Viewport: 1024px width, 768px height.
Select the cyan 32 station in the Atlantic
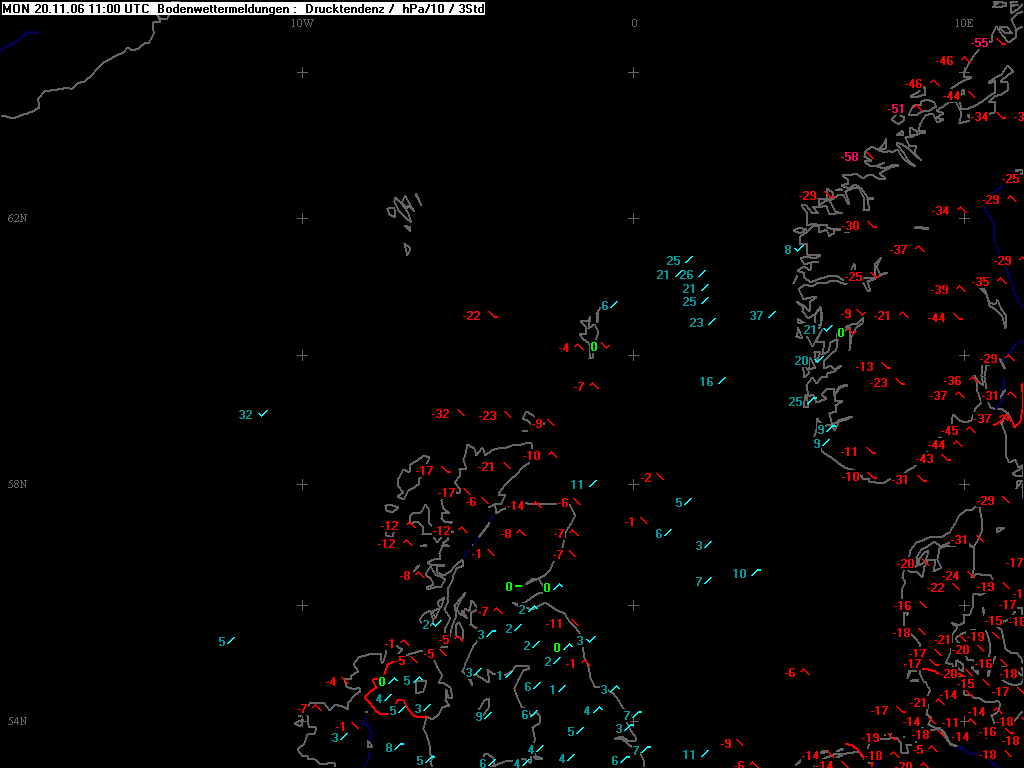click(246, 415)
